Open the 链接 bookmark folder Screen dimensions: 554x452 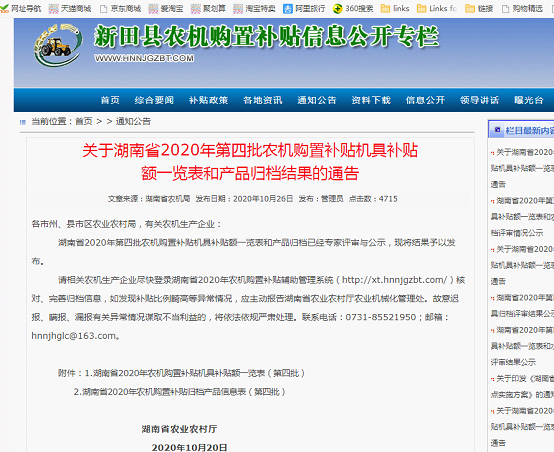tap(479, 8)
